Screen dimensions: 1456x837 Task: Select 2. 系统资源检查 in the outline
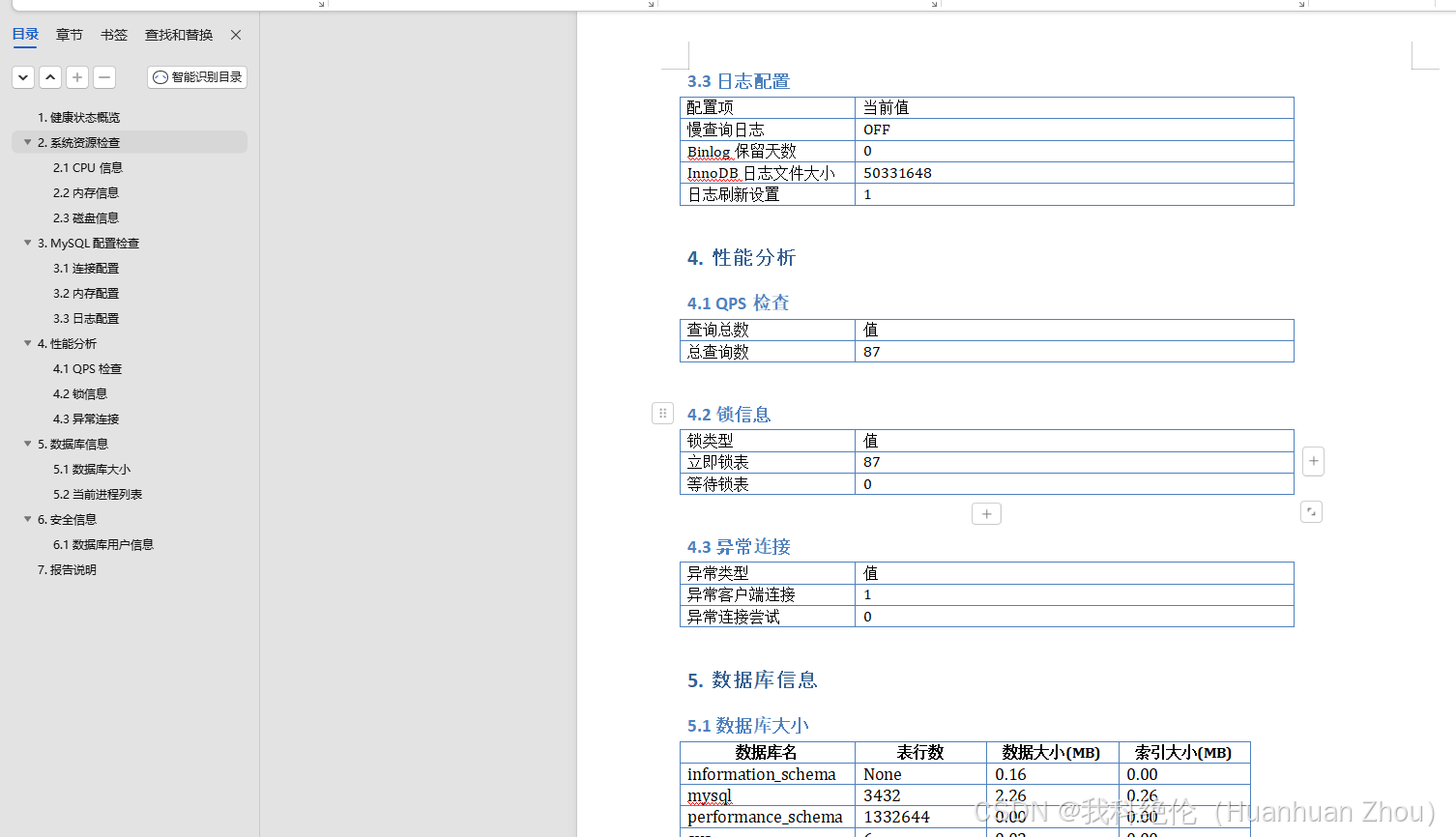click(x=79, y=142)
